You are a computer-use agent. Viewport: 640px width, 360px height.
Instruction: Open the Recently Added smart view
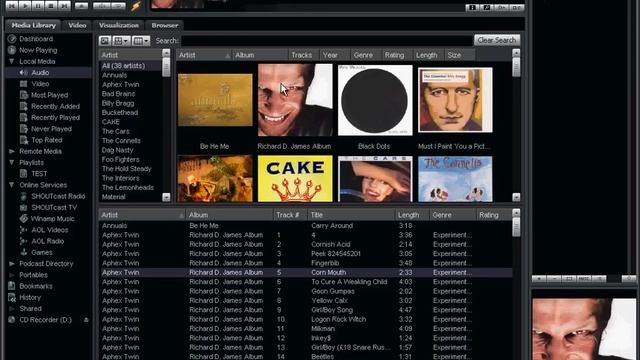[56, 106]
